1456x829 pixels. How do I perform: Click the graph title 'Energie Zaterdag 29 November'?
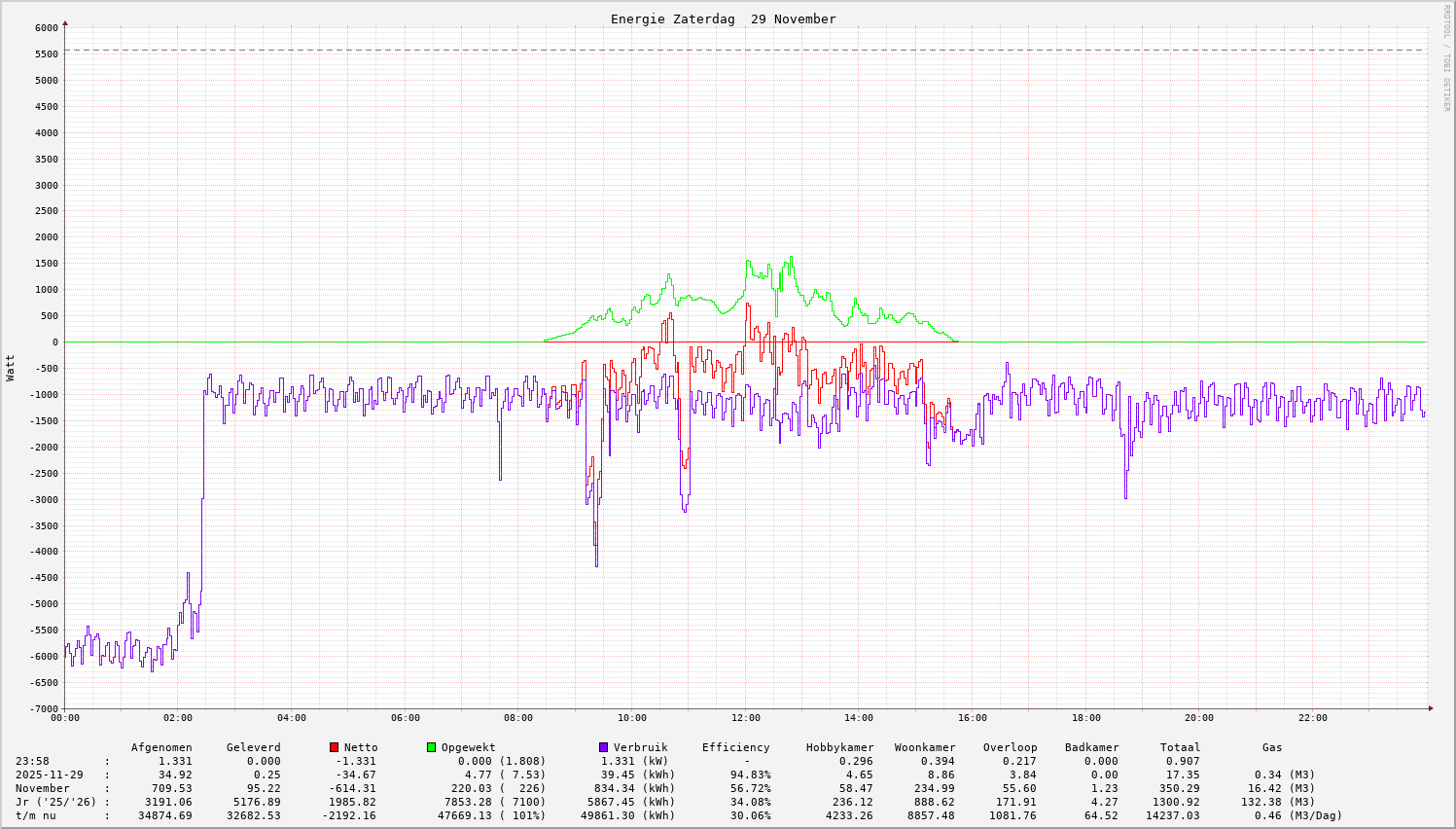click(723, 19)
